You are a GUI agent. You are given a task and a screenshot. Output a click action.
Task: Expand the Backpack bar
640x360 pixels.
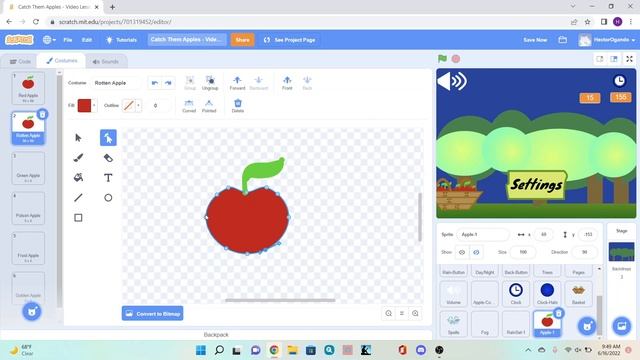click(216, 335)
